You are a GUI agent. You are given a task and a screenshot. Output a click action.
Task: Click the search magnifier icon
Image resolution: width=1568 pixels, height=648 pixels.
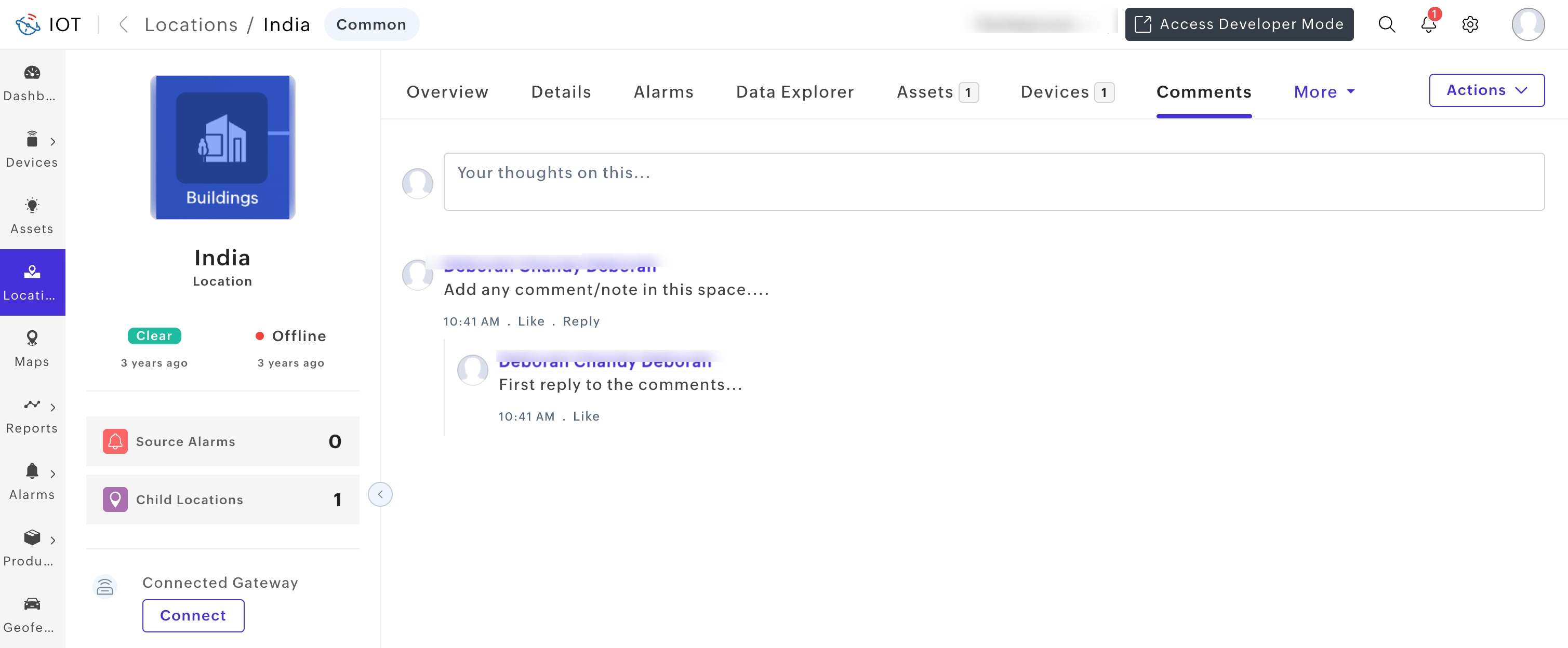[1386, 24]
